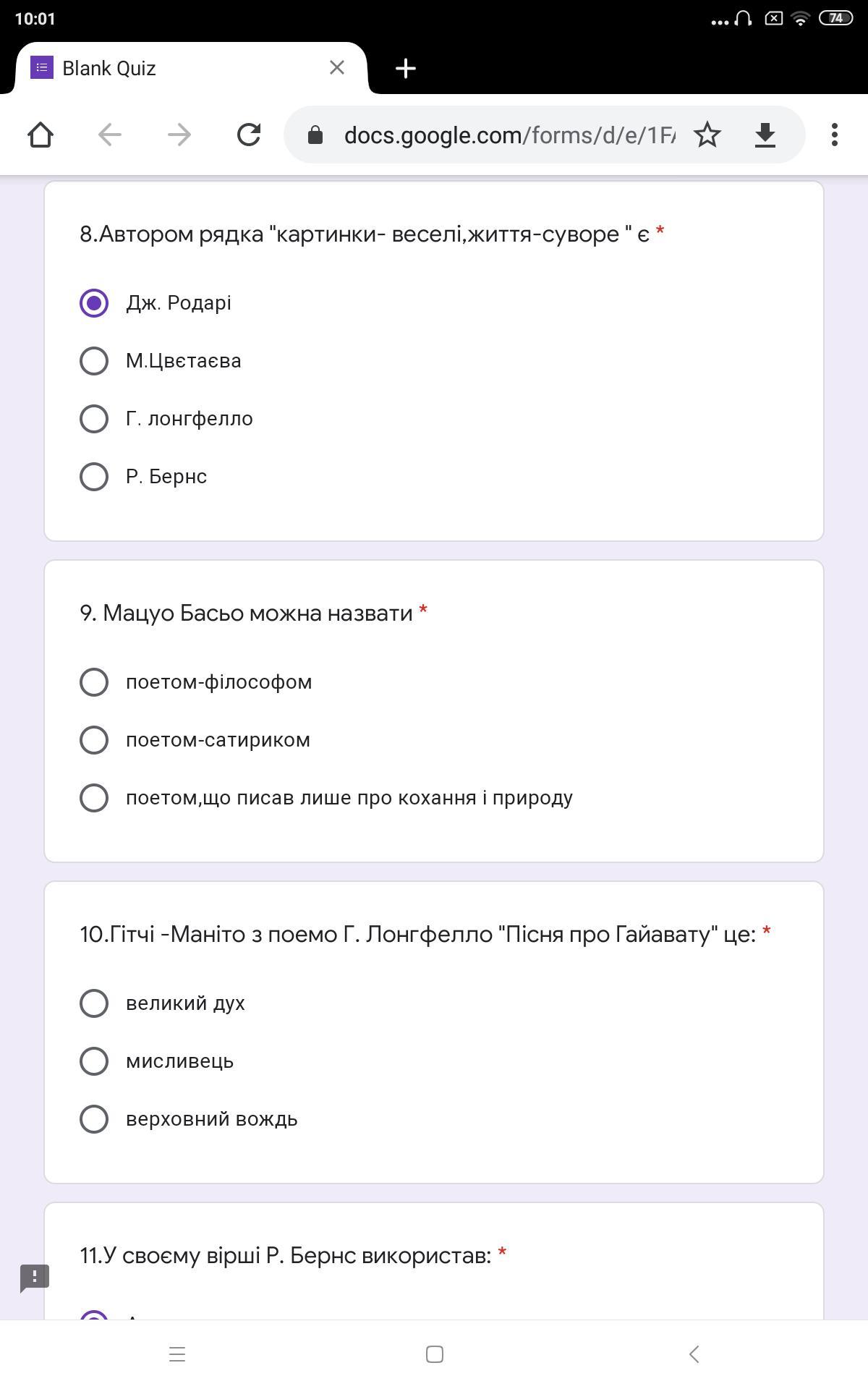Tap the browser home icon
Viewport: 868px width, 1389px height.
click(x=41, y=135)
